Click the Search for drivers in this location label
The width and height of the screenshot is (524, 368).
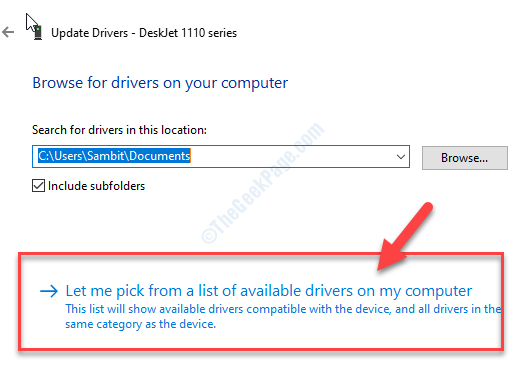(x=119, y=130)
